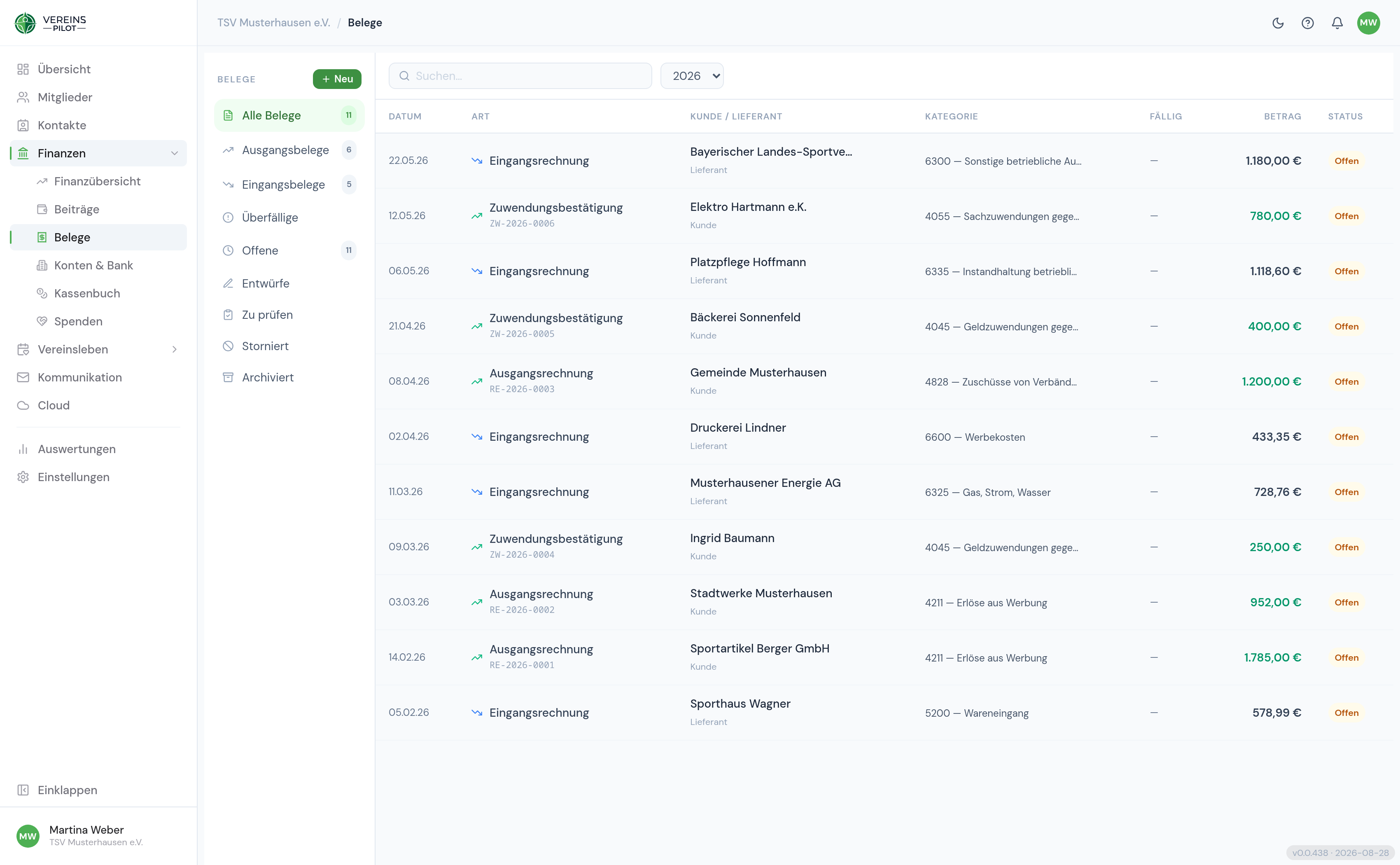Open Einstellungen settings
Screen dimensions: 1400x865
coord(98,477)
